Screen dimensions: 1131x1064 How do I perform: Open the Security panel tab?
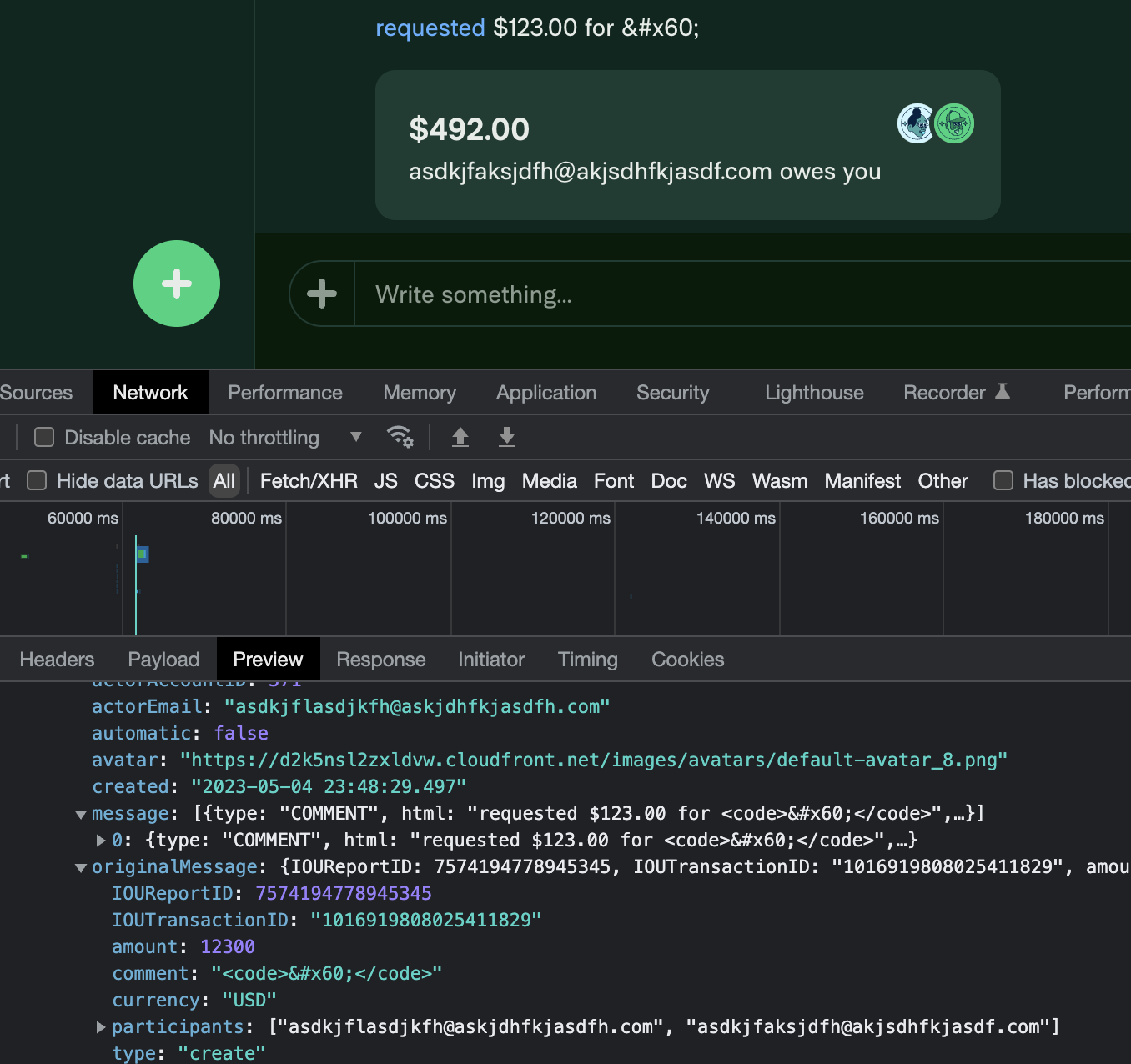pyautogui.click(x=672, y=392)
